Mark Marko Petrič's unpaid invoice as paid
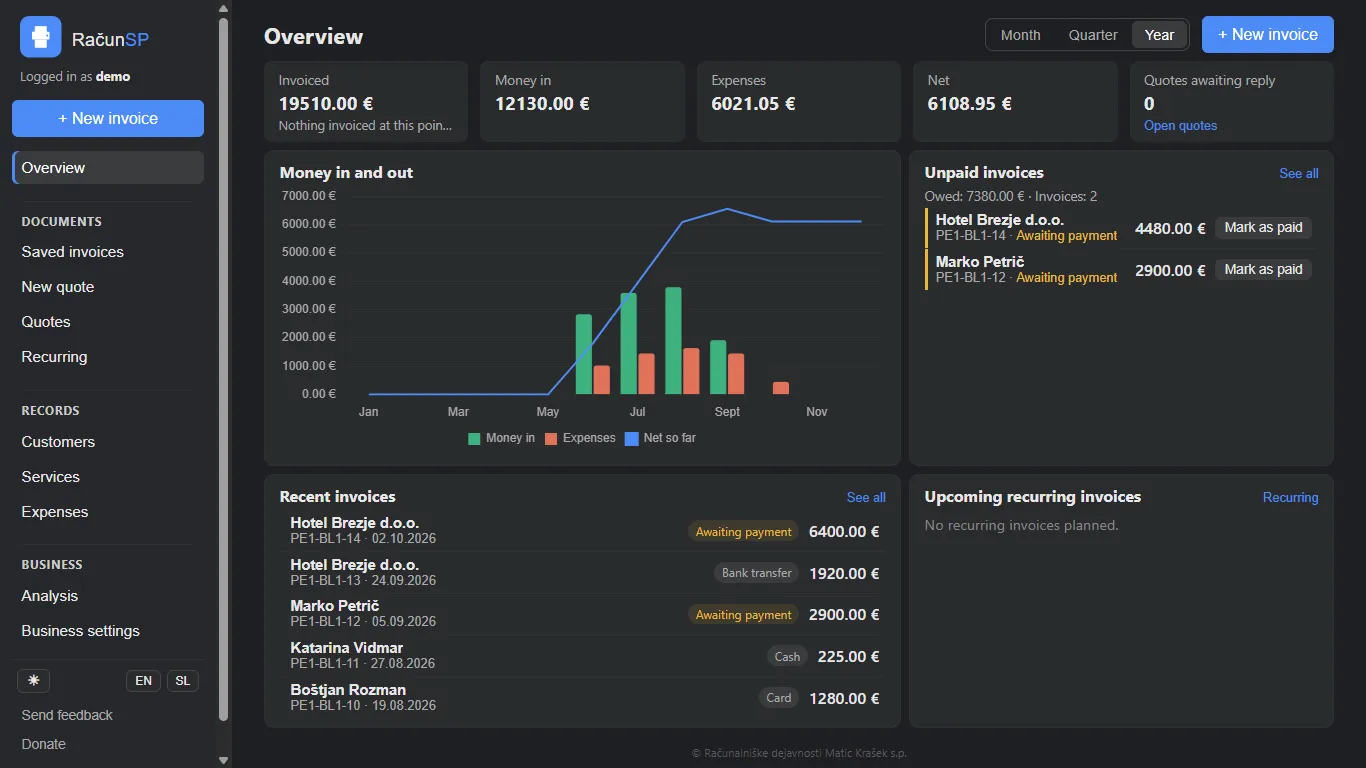This screenshot has width=1366, height=768. (x=1263, y=269)
